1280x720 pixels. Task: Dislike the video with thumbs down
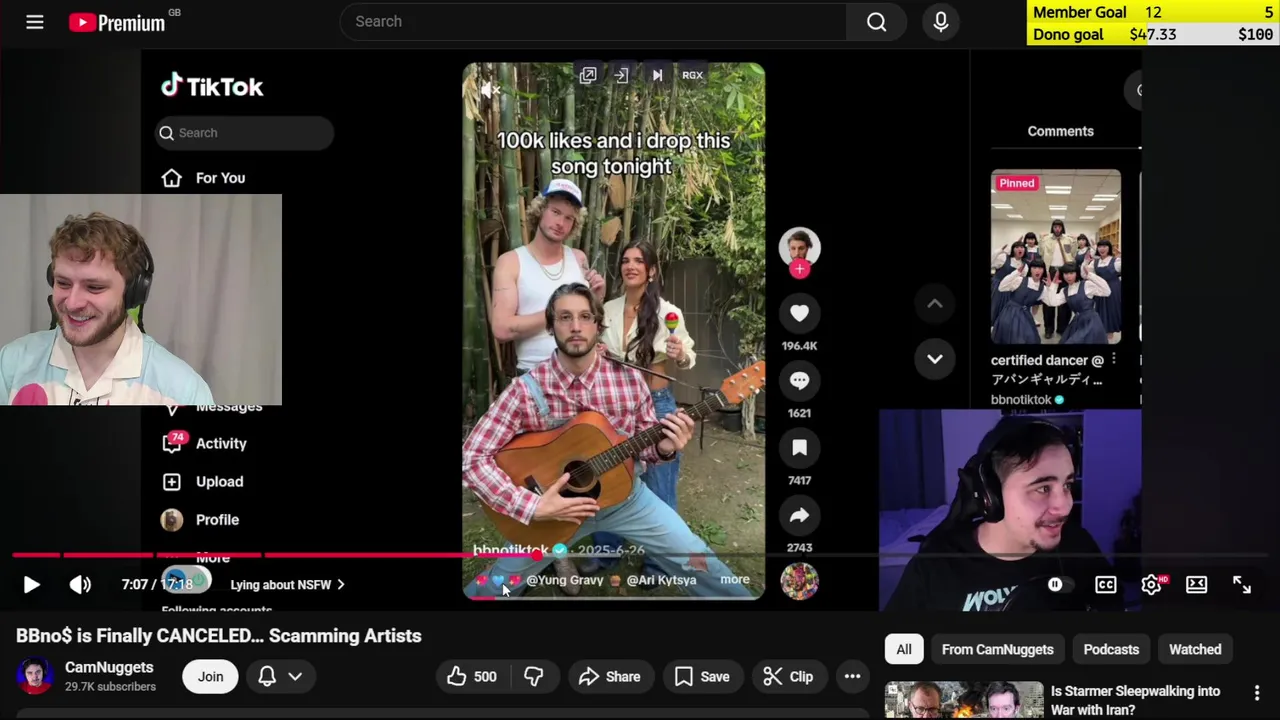(x=534, y=677)
